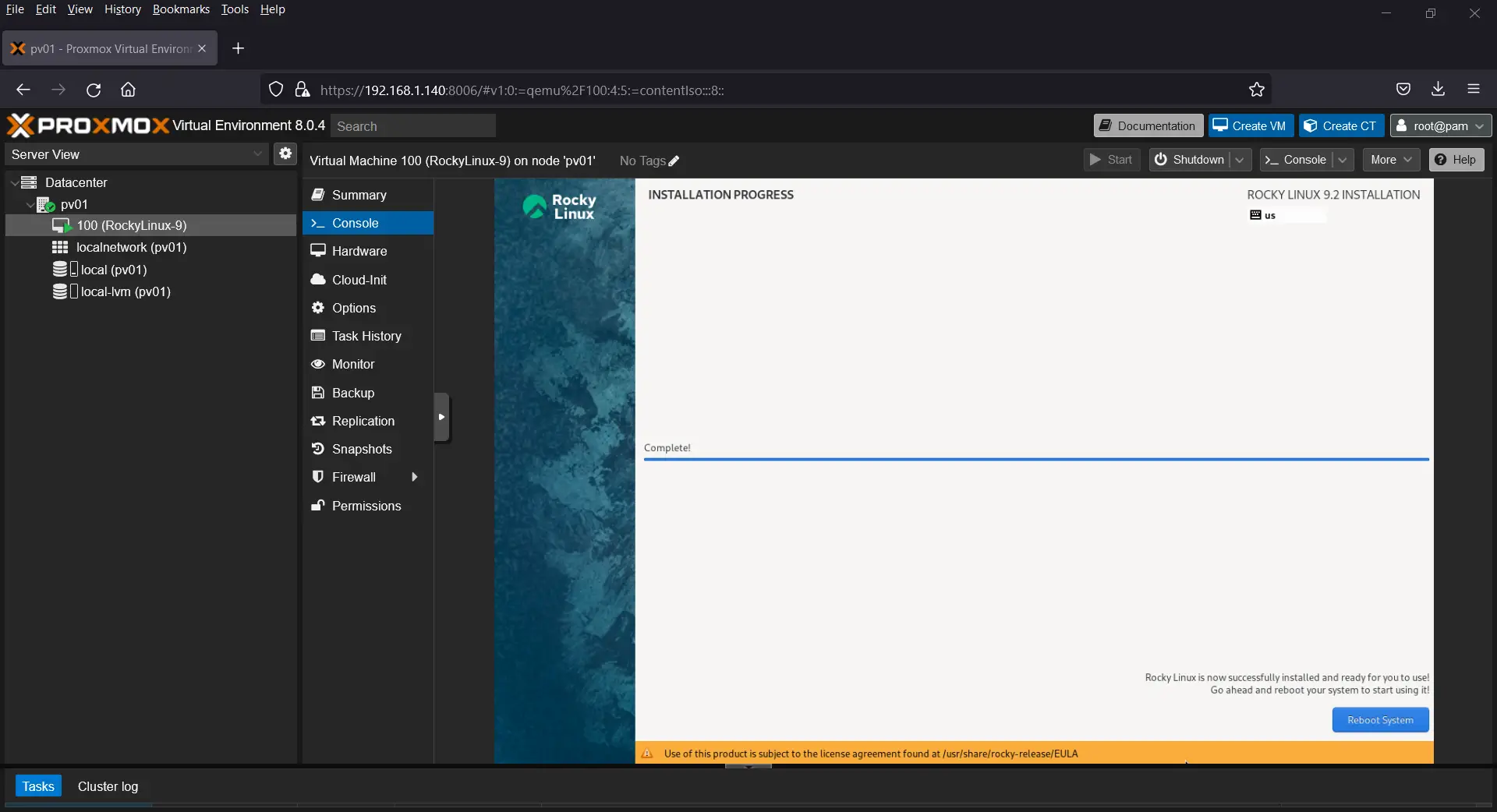Screen dimensions: 1497x812
Task: Open the Permissions panel
Action: coord(368,506)
